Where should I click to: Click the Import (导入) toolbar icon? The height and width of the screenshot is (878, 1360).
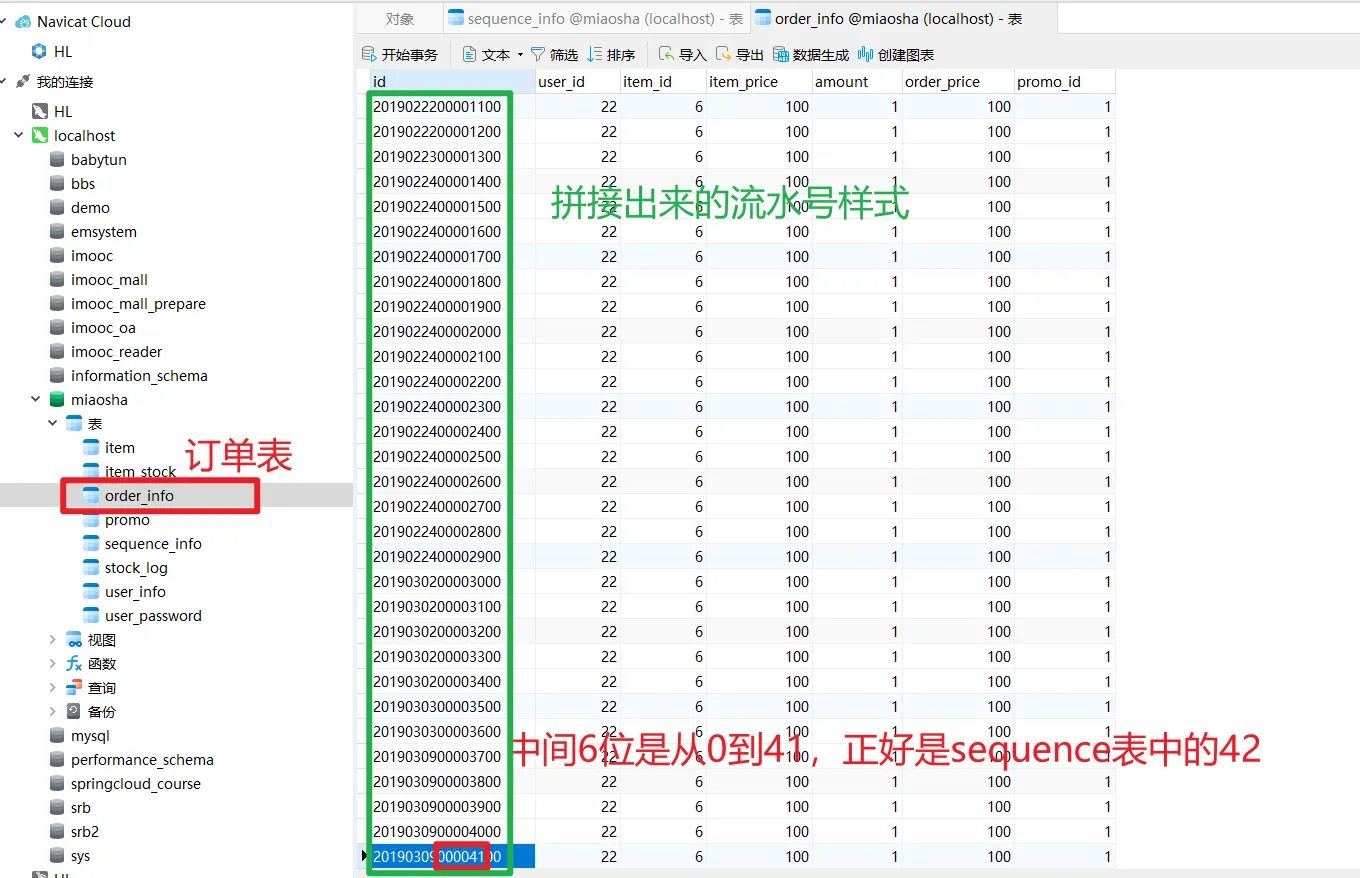click(667, 55)
